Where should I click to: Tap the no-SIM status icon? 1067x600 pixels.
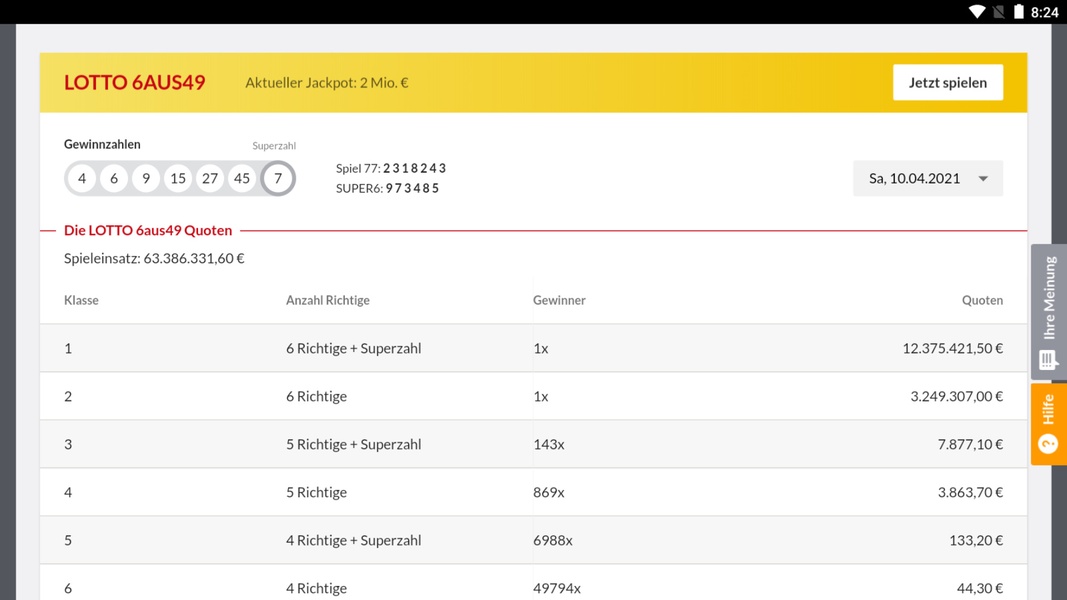click(x=998, y=12)
